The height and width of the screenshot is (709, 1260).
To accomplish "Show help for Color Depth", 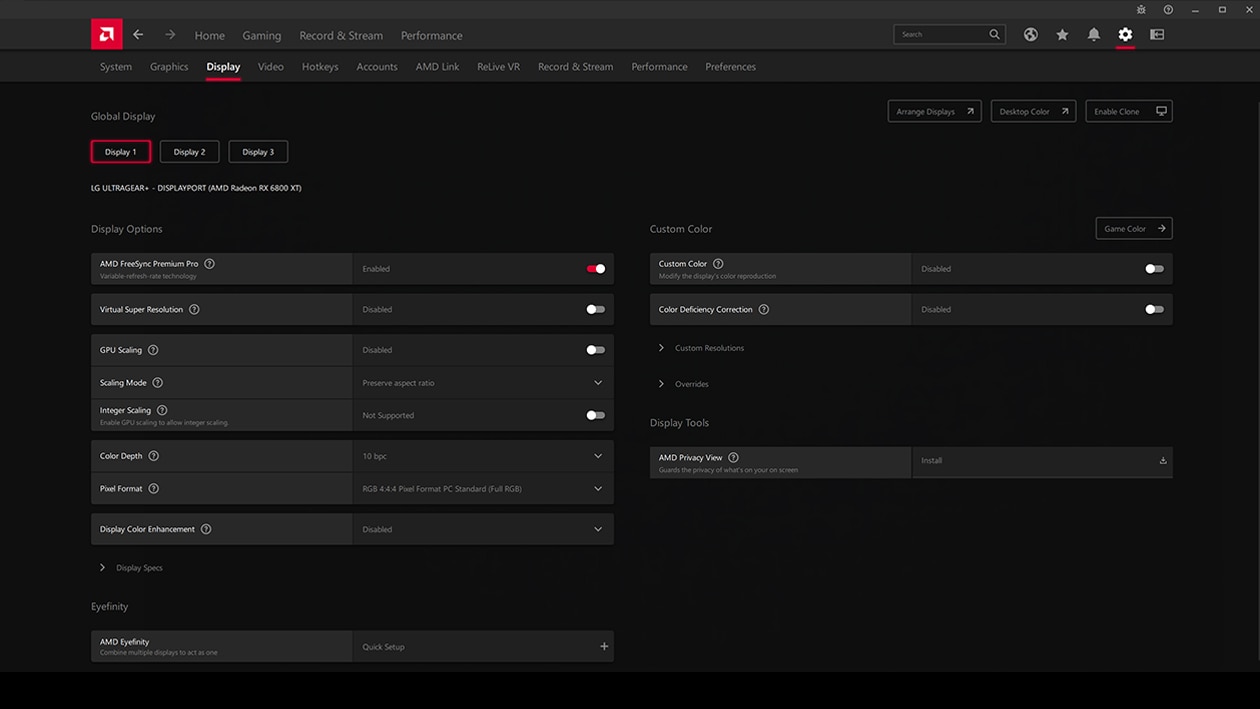I will coord(153,456).
